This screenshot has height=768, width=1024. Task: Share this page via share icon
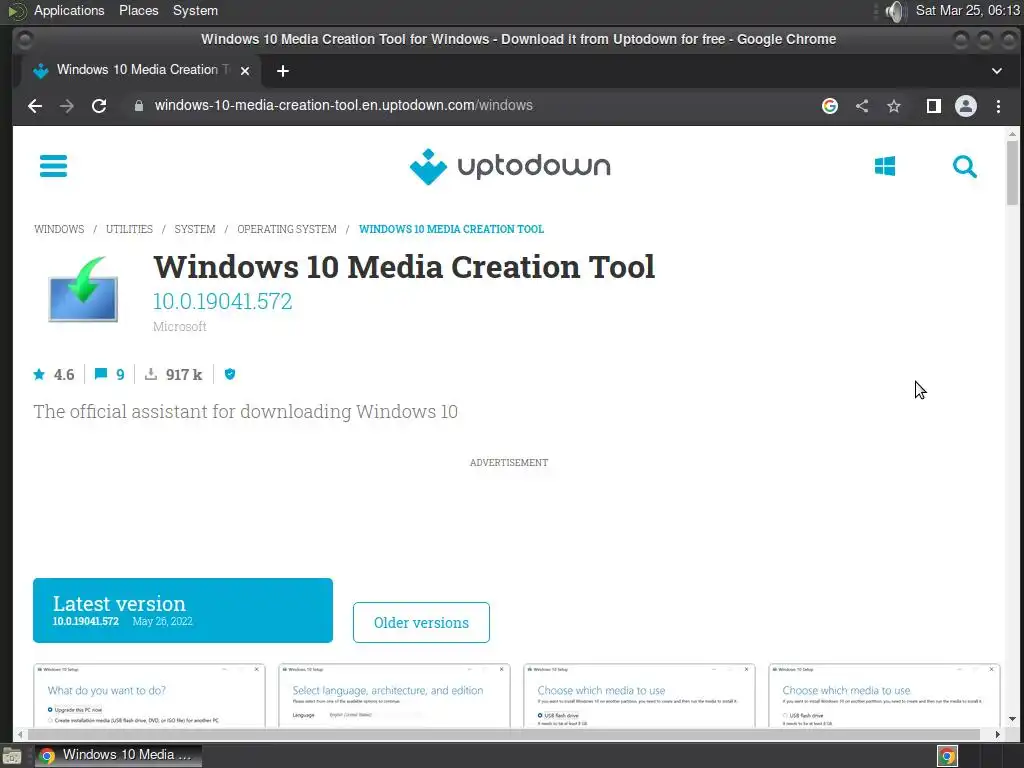tap(862, 106)
